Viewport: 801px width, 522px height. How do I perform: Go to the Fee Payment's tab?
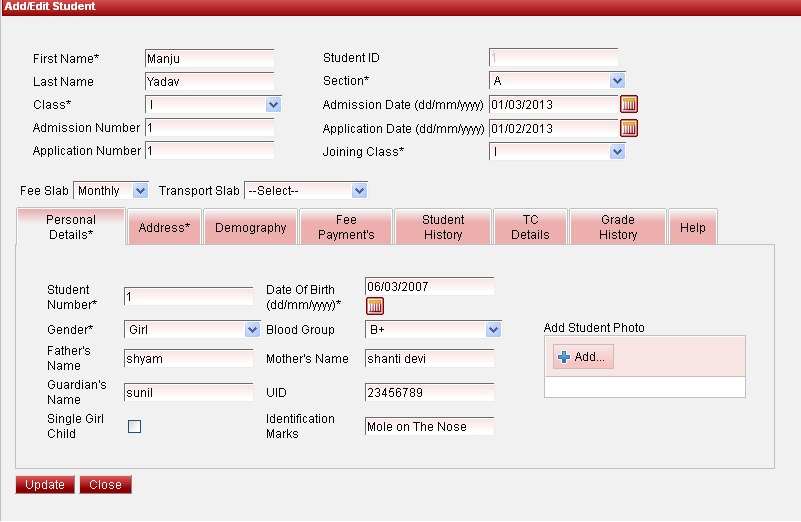346,227
